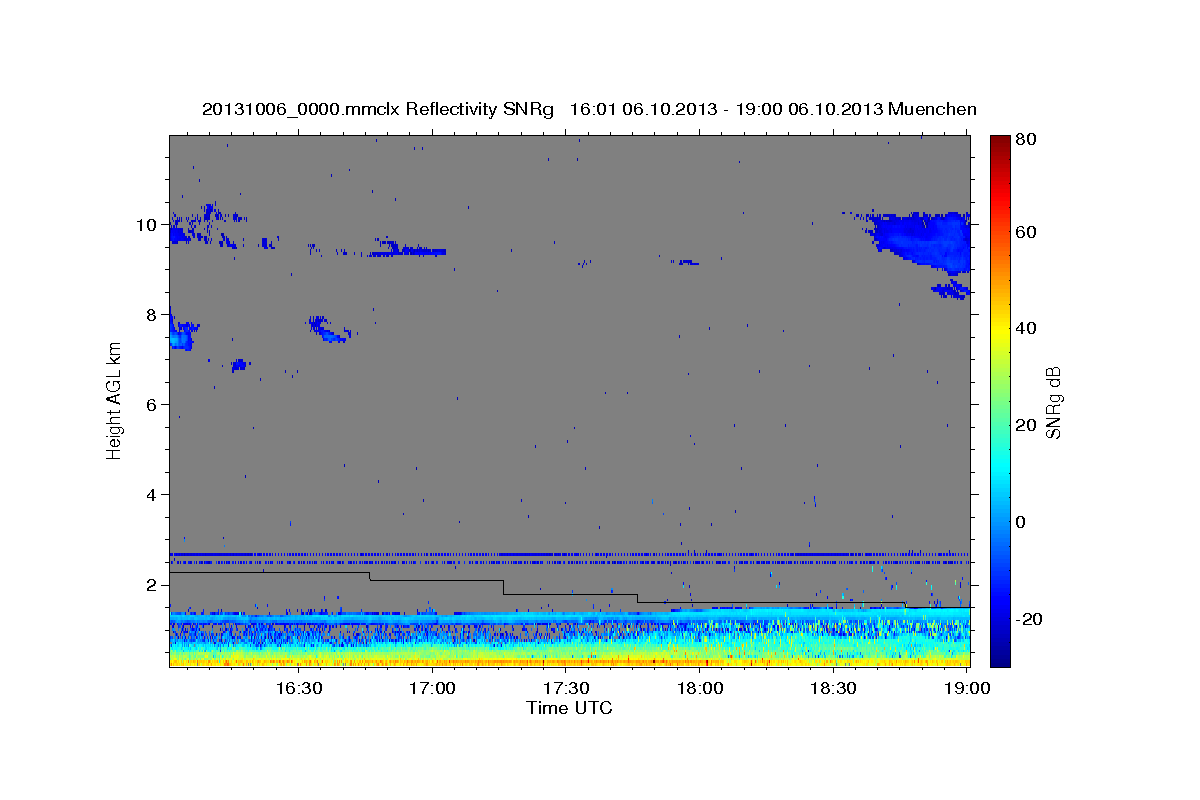Click the 16:30 time tick label
The image size is (1200, 800).
coord(298,688)
